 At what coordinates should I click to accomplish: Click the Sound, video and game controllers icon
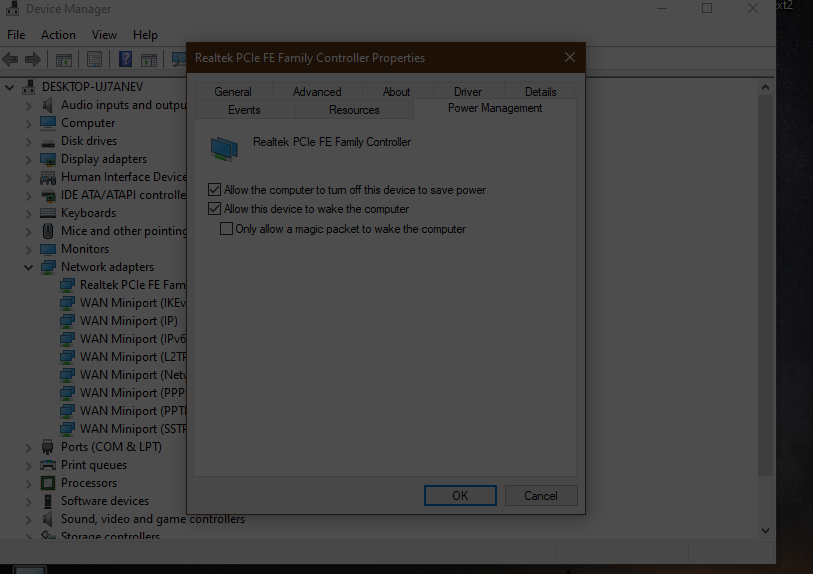(x=48, y=519)
